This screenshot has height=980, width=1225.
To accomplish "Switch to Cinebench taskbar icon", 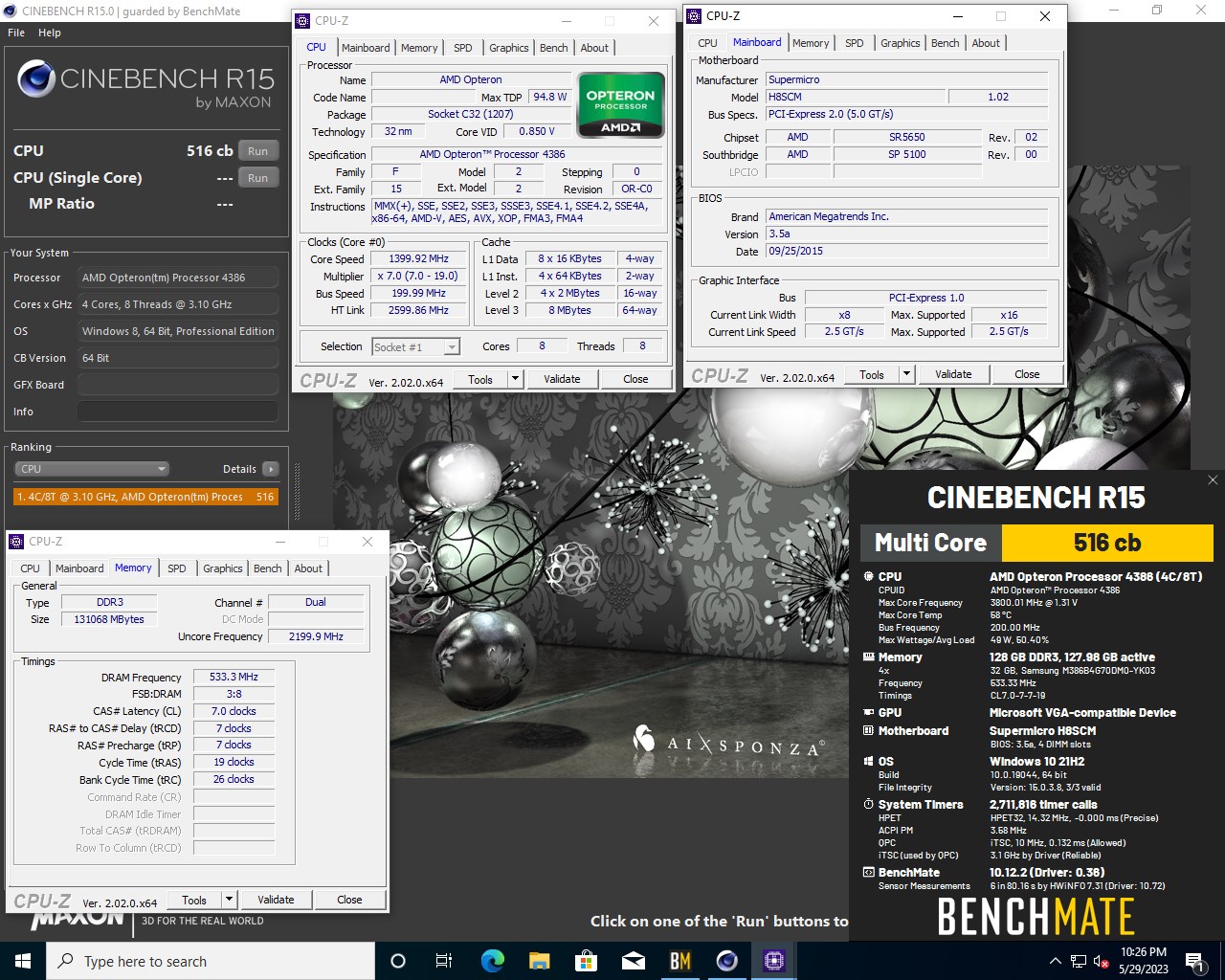I will tap(726, 961).
